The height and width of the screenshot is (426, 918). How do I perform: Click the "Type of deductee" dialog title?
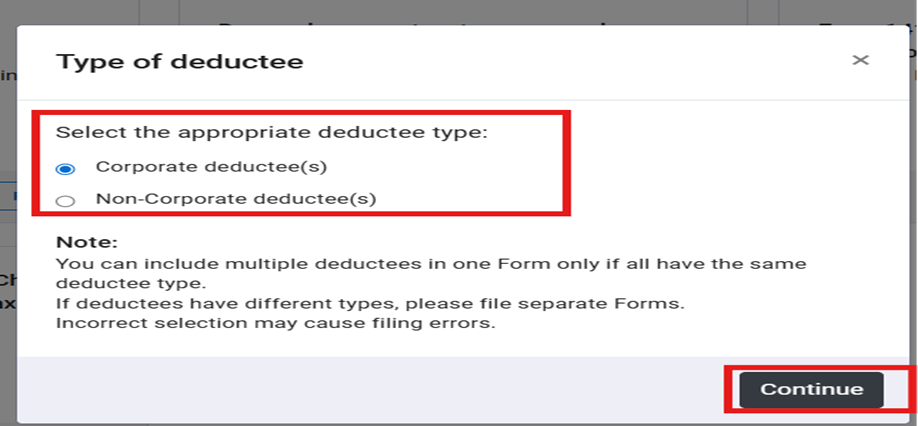coord(179,62)
